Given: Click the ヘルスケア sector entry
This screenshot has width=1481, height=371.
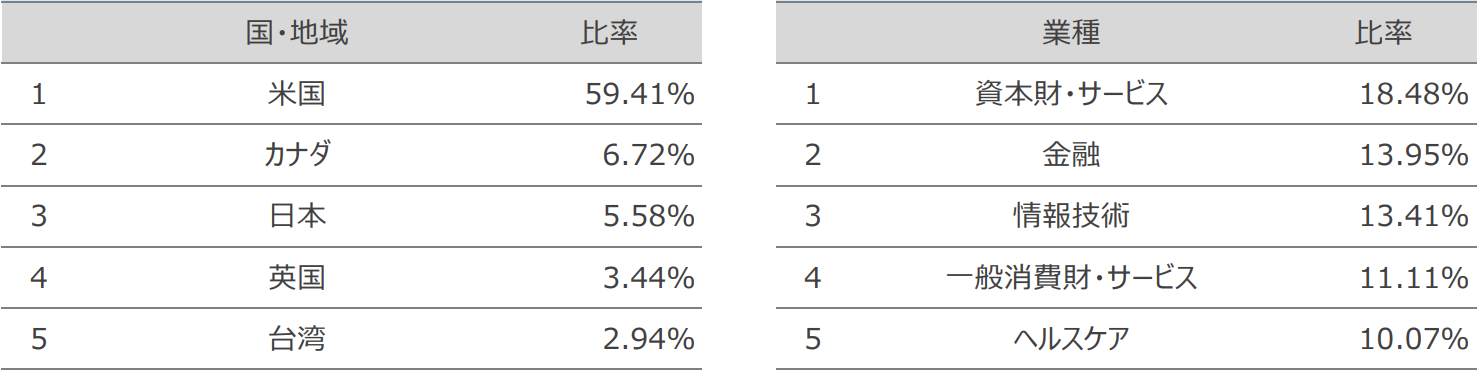Looking at the screenshot, I should (x=1071, y=338).
